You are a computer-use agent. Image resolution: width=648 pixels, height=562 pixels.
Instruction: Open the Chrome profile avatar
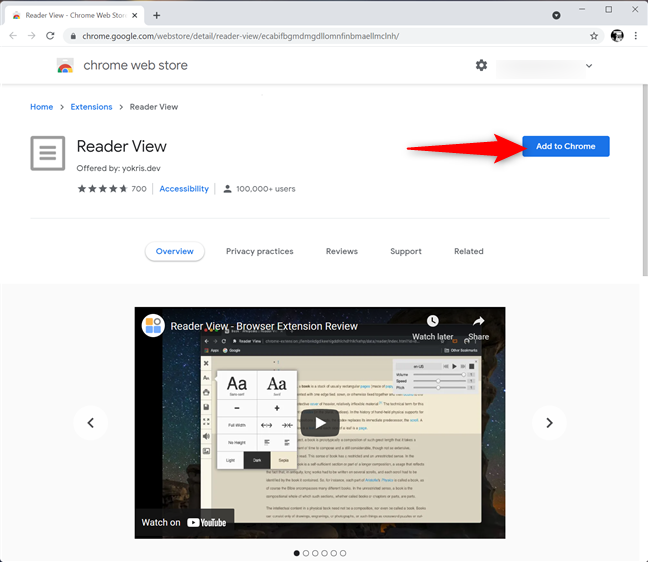(x=617, y=36)
